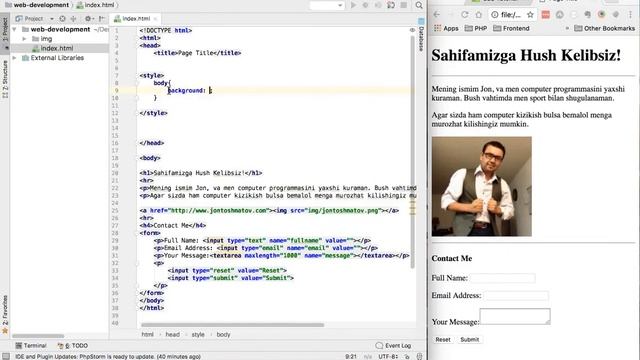Click the body breadcrumb below editor
Viewport: 640px width, 360px height.
click(223, 334)
